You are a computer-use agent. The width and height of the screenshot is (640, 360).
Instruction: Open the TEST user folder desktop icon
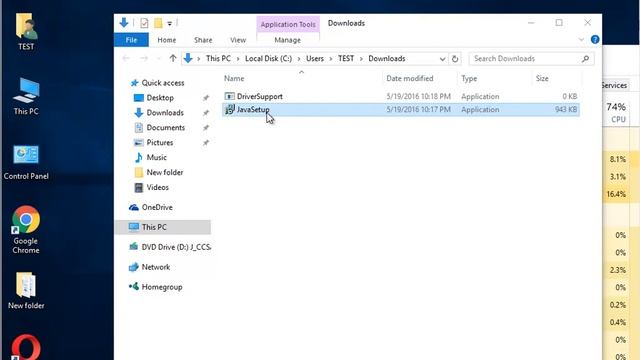tap(26, 32)
